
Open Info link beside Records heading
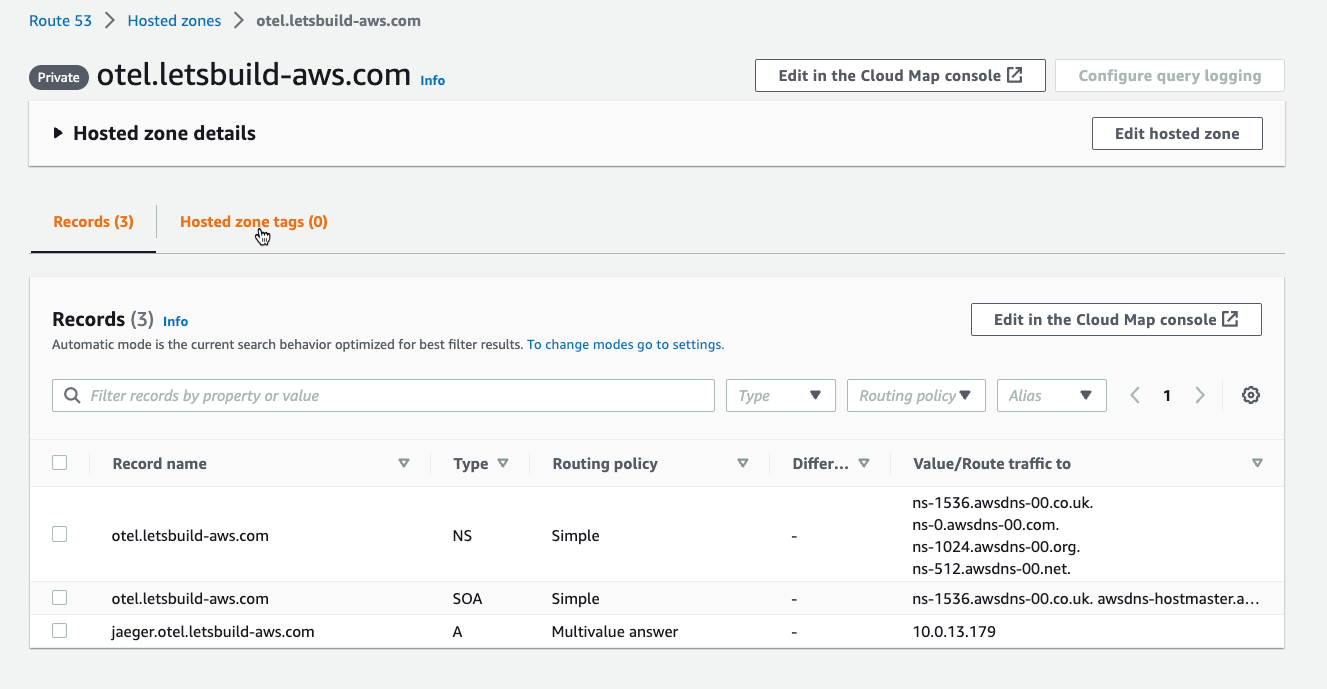[x=175, y=321]
